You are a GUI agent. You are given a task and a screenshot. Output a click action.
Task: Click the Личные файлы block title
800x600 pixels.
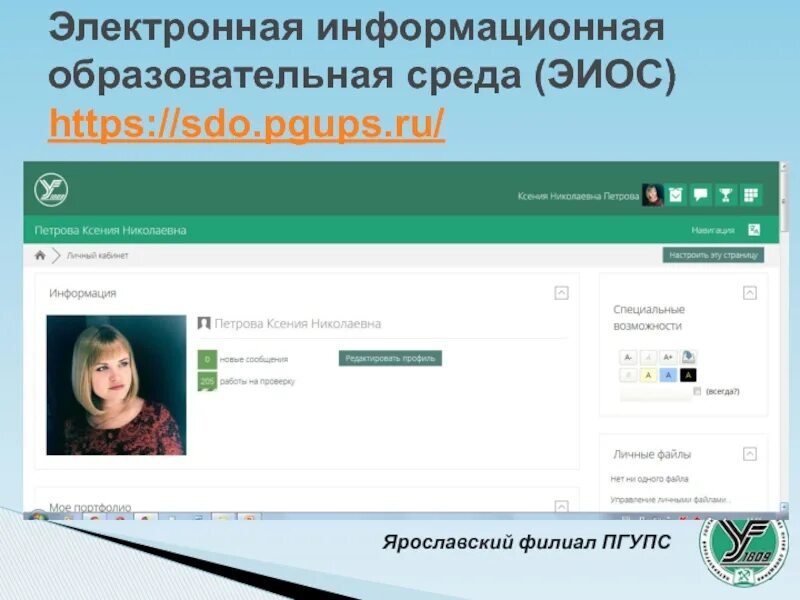point(652,454)
